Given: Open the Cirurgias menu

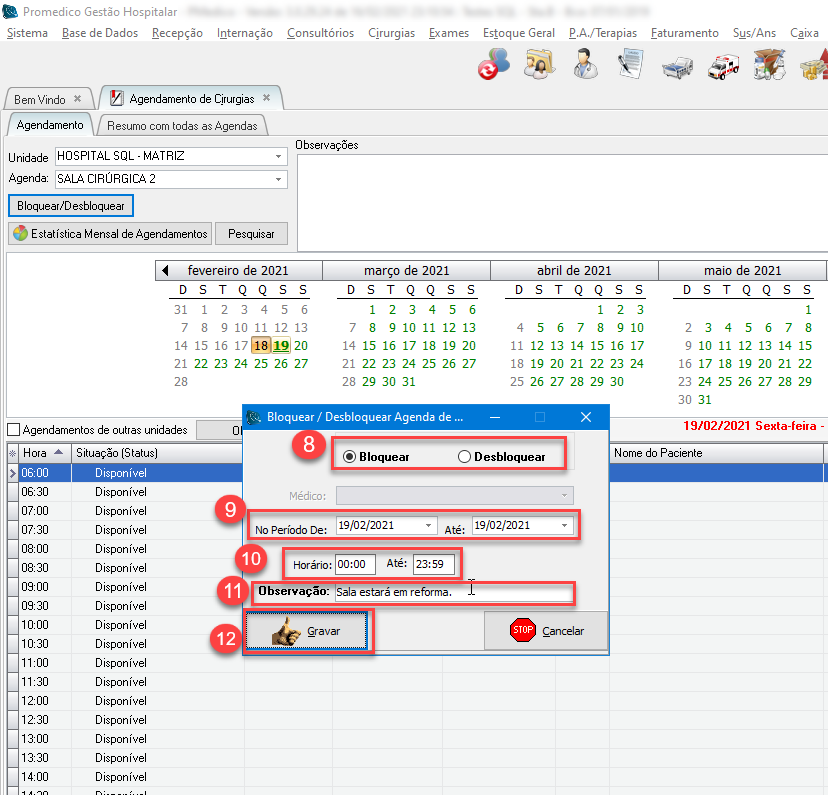Looking at the screenshot, I should [x=391, y=33].
